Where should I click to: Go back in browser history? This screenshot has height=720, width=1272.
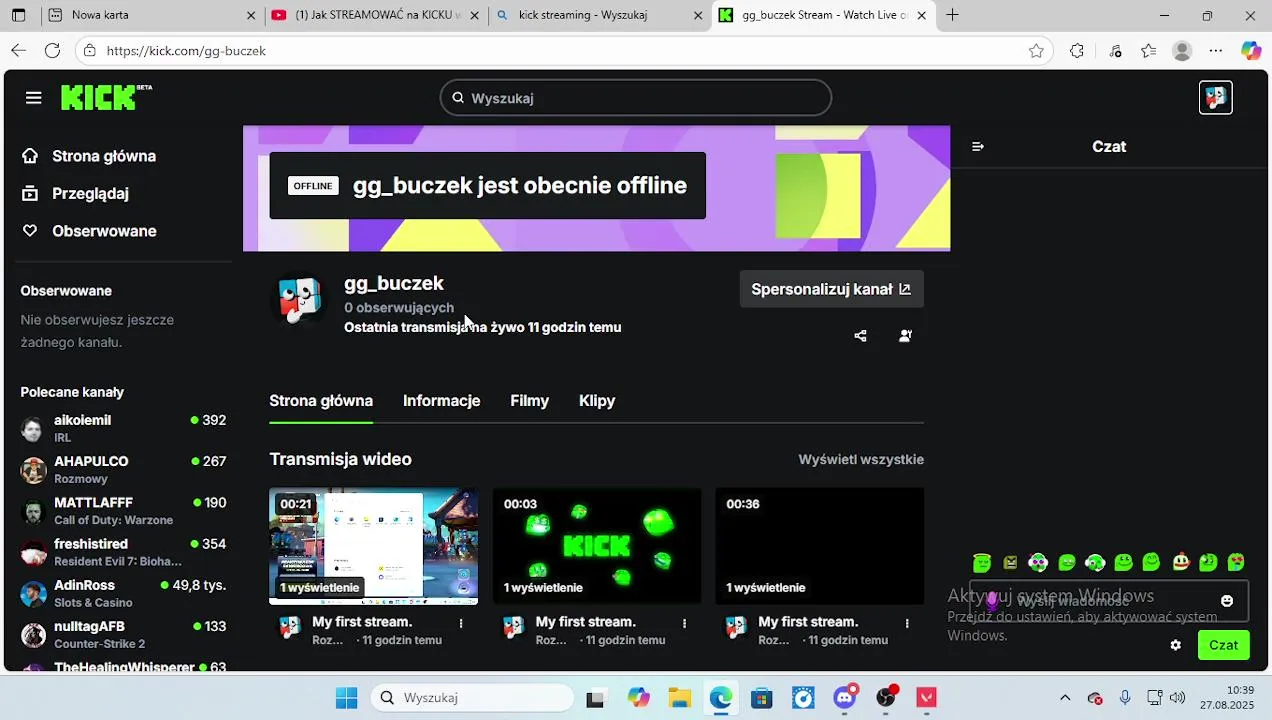(x=19, y=51)
